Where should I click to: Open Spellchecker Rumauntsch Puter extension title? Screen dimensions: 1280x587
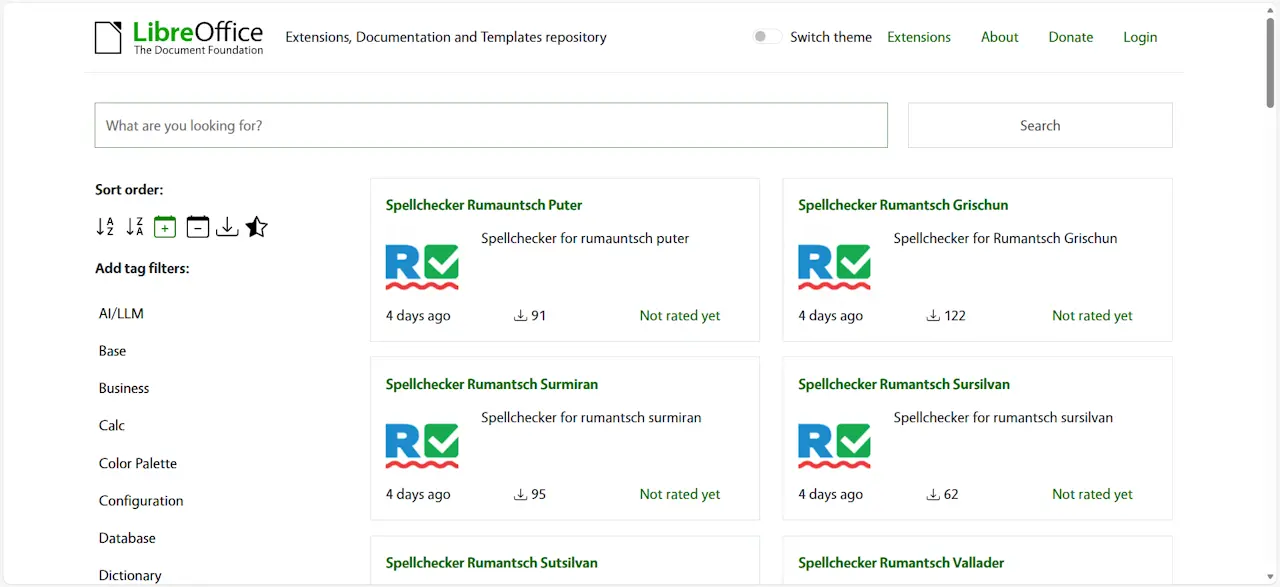pos(484,205)
